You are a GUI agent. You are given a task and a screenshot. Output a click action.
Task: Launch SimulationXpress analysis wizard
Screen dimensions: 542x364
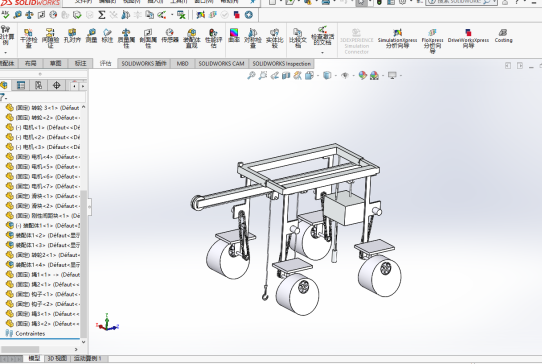tap(398, 39)
